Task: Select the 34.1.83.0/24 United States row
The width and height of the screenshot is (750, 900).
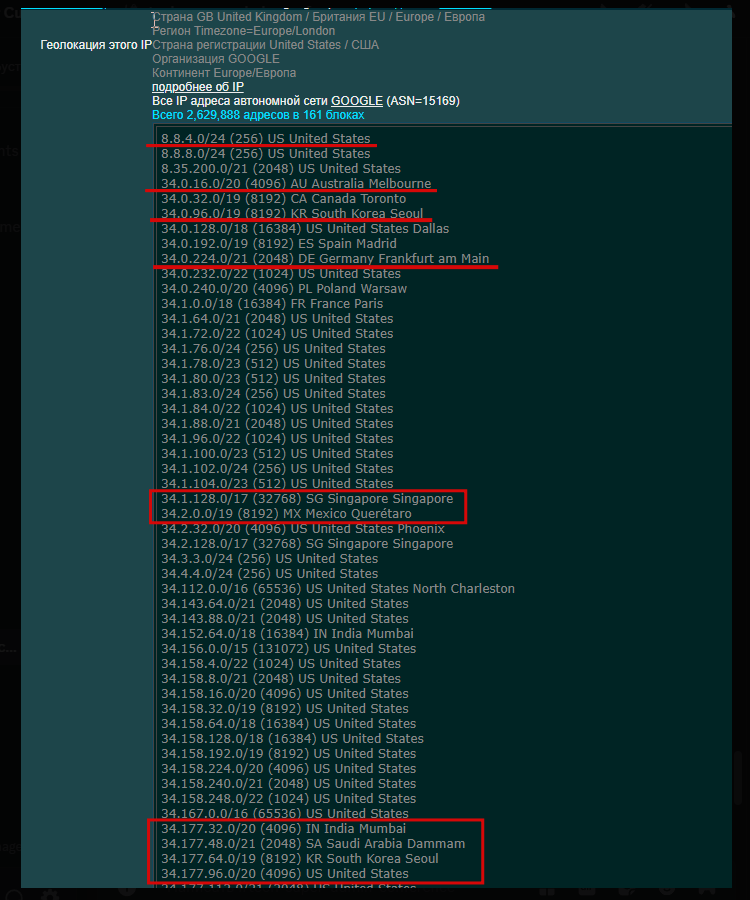Action: click(x=273, y=393)
